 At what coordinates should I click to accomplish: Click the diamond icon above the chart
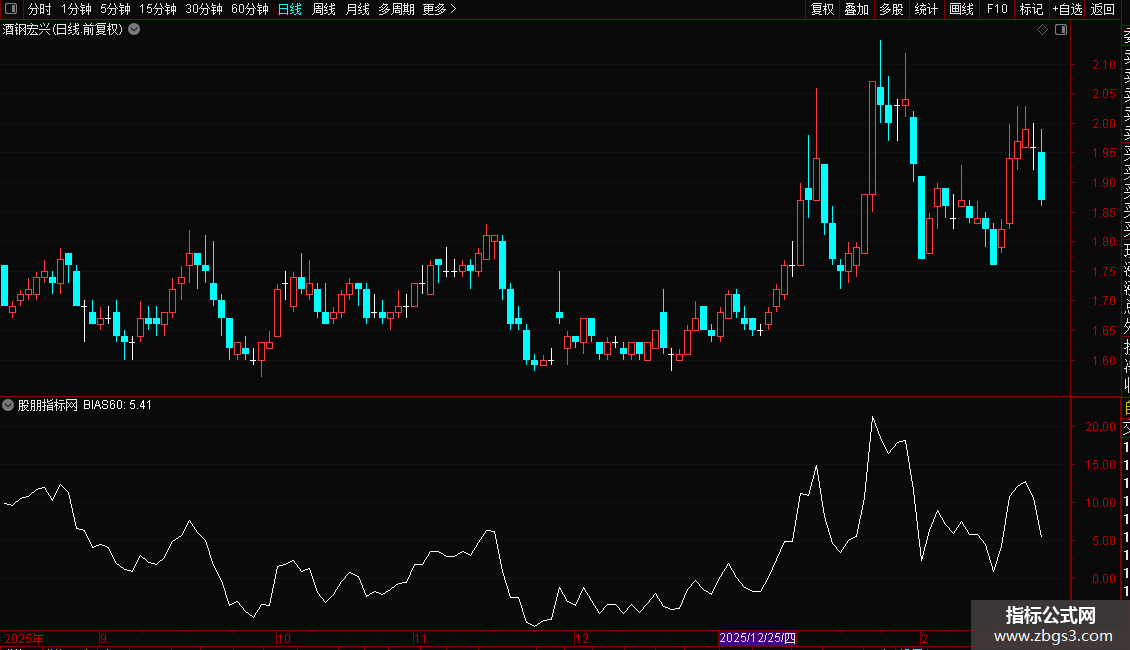(x=1042, y=30)
